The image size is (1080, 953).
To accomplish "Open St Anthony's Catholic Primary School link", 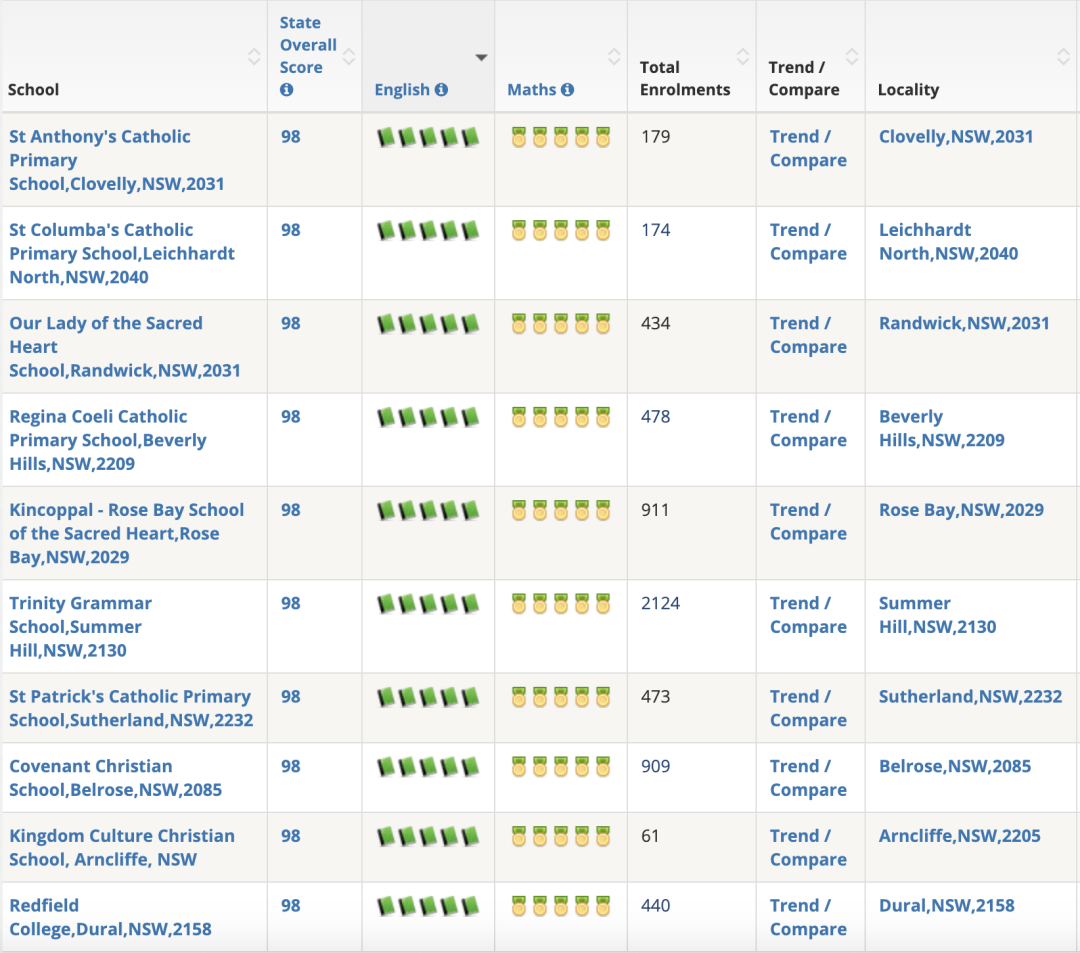I will (116, 160).
